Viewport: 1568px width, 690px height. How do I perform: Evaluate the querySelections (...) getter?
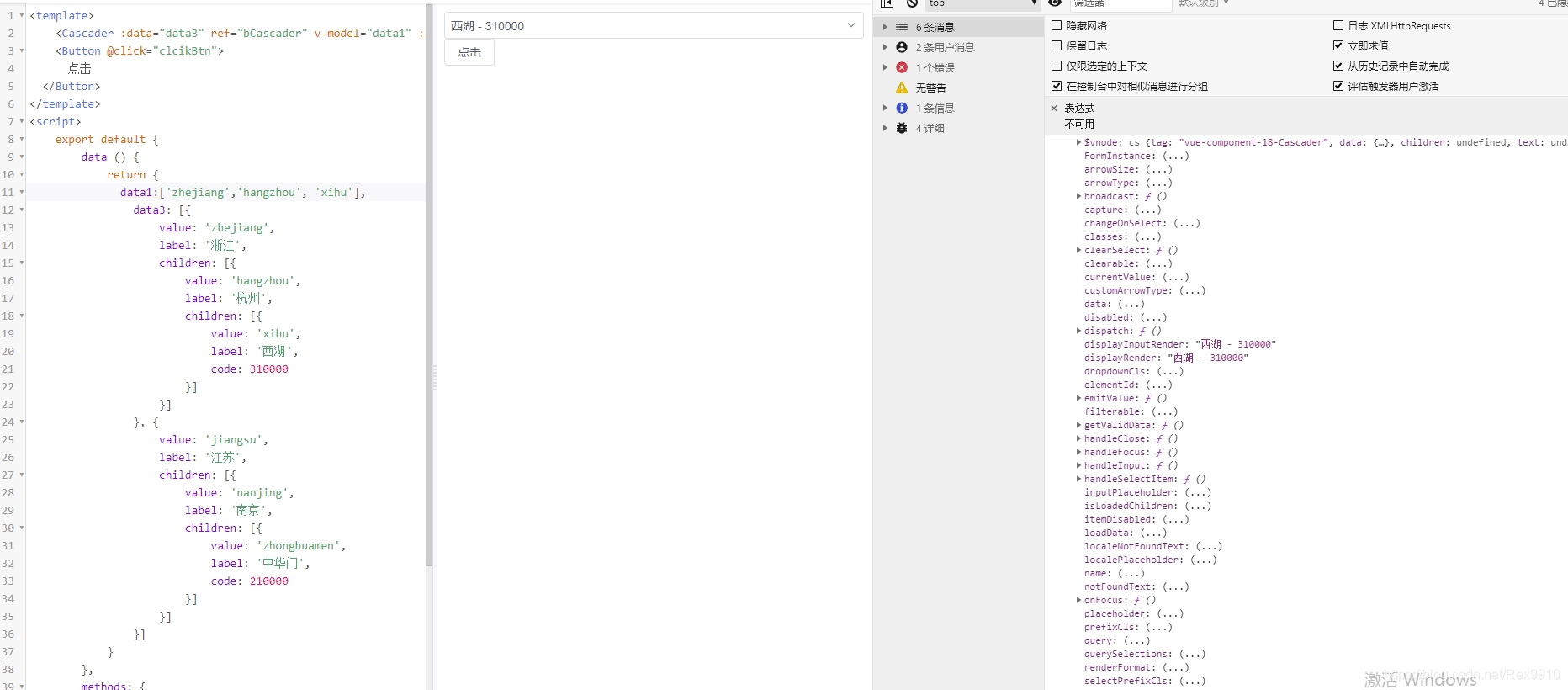click(1192, 654)
